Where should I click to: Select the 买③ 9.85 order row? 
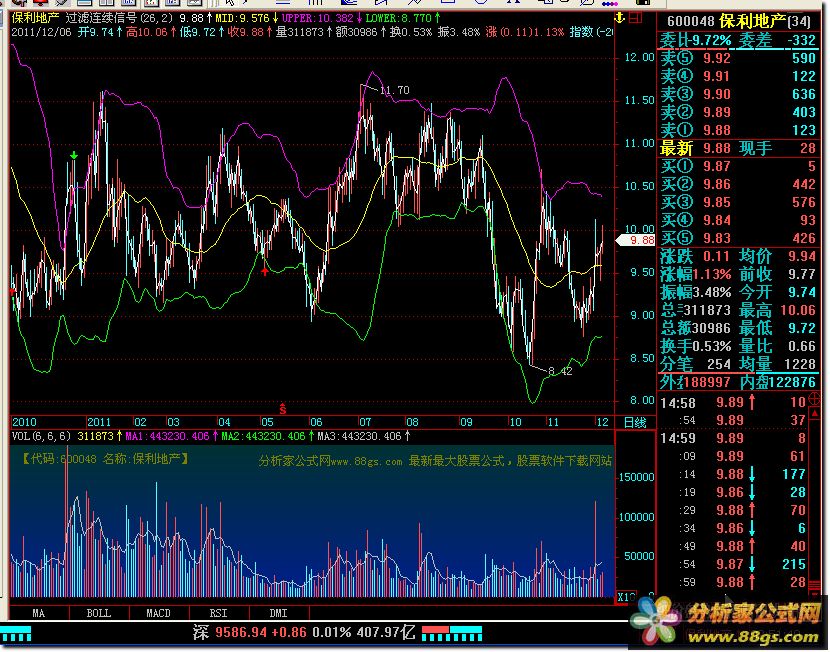(738, 202)
